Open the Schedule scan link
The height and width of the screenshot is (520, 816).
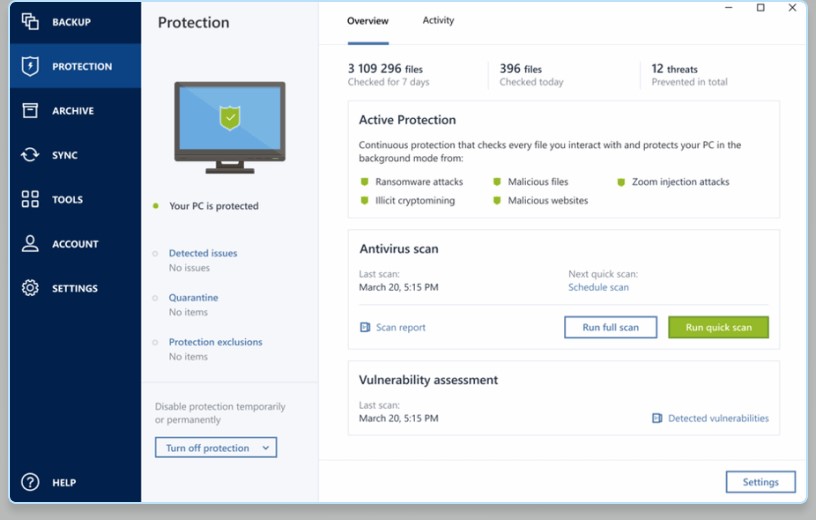click(598, 287)
